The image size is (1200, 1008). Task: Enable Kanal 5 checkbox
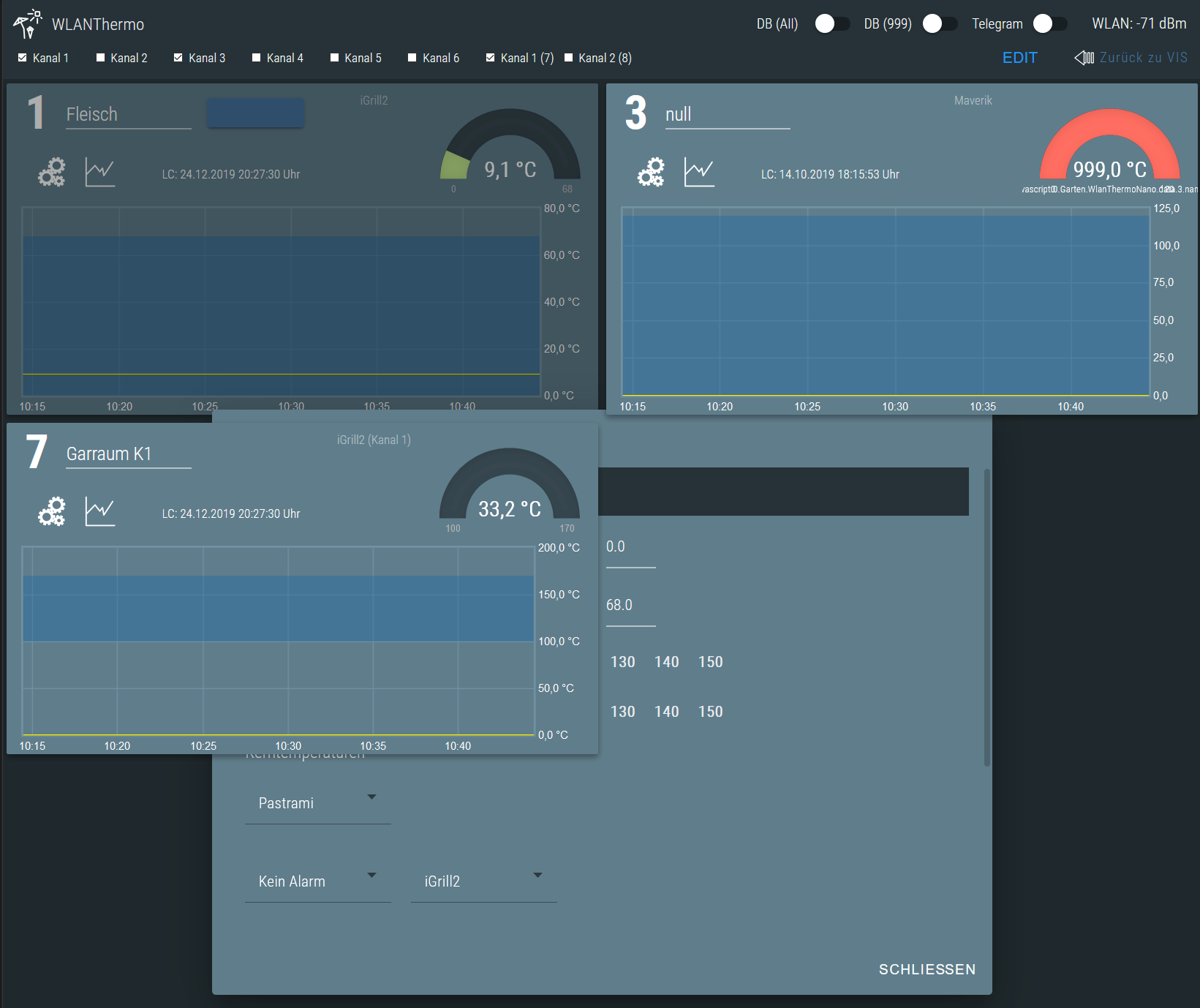pos(335,58)
